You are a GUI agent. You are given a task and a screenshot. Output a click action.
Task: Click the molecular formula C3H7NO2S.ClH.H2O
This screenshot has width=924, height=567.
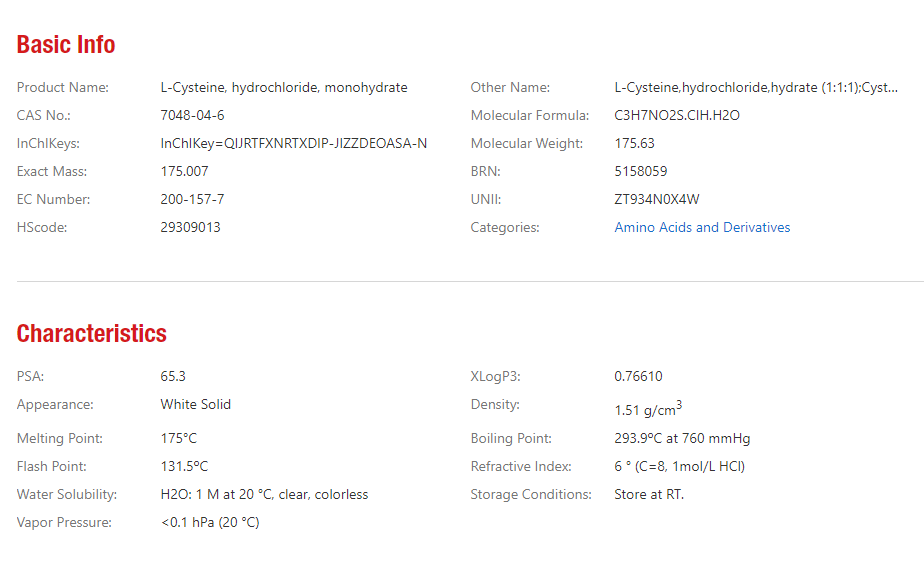676,116
